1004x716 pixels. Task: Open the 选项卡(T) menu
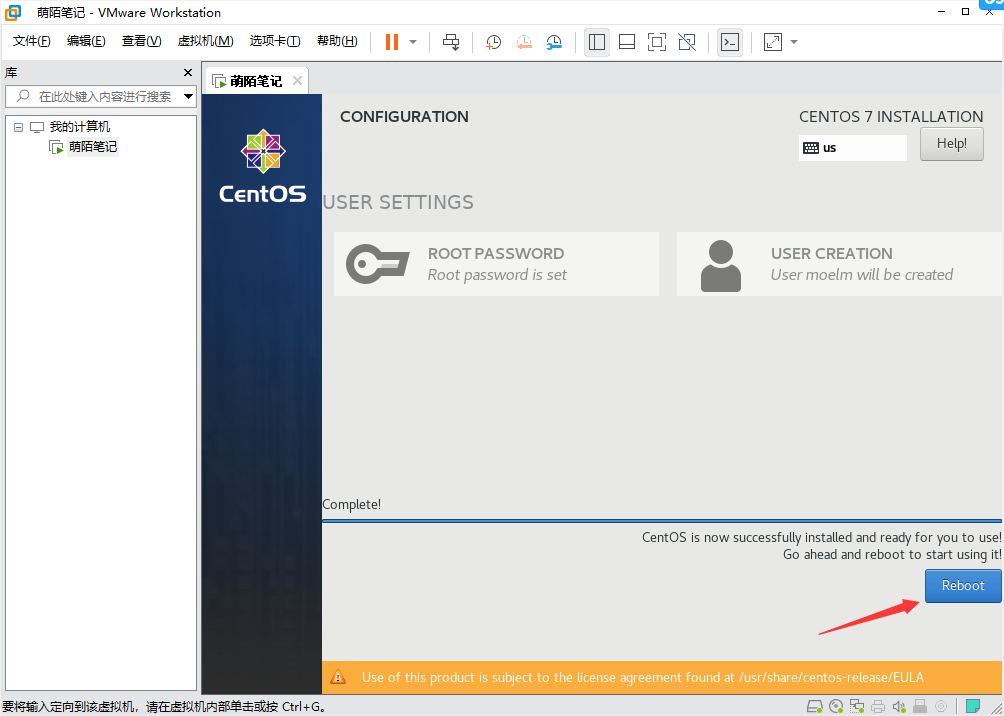pyautogui.click(x=275, y=41)
